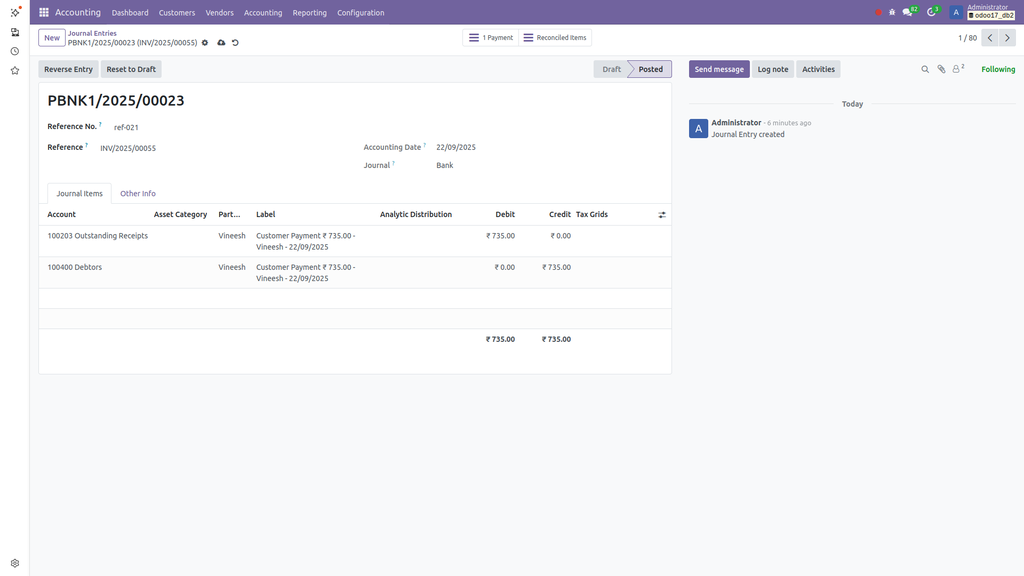The image size is (1024, 576).
Task: Click the paperclip attachments icon
Action: pos(941,69)
